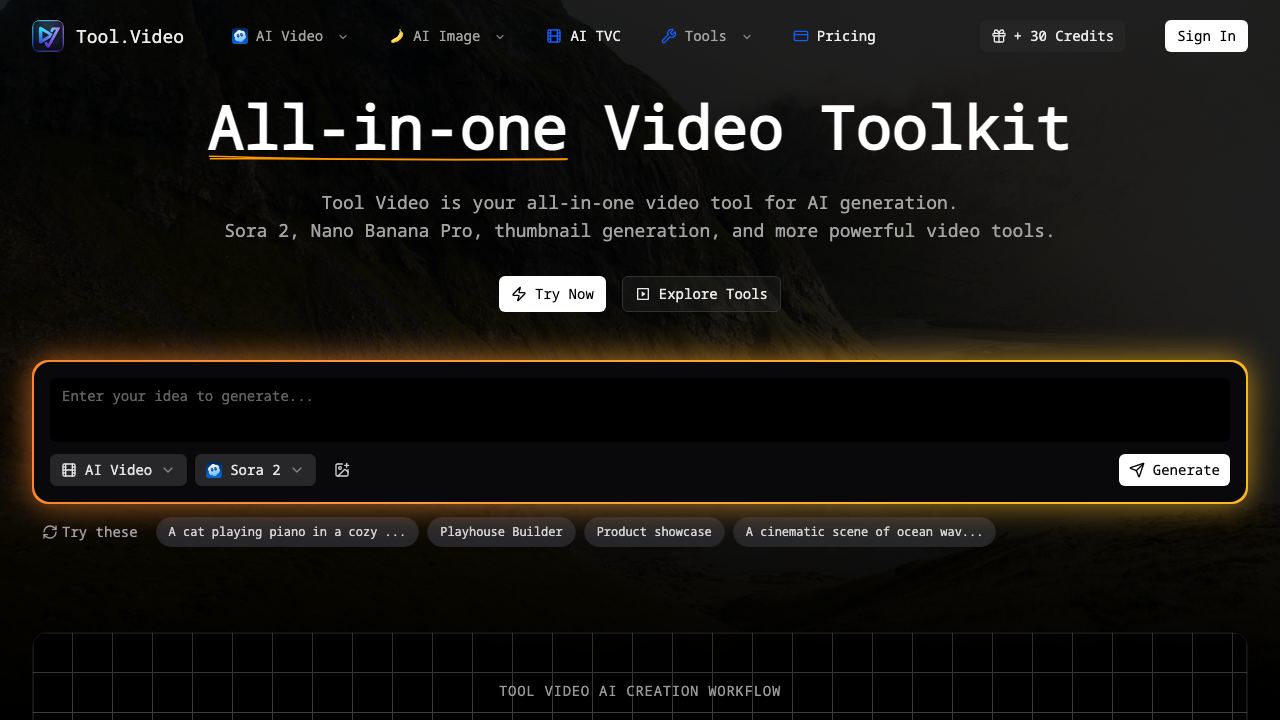The height and width of the screenshot is (720, 1280).
Task: Go to the Pricing page
Action: 834,36
